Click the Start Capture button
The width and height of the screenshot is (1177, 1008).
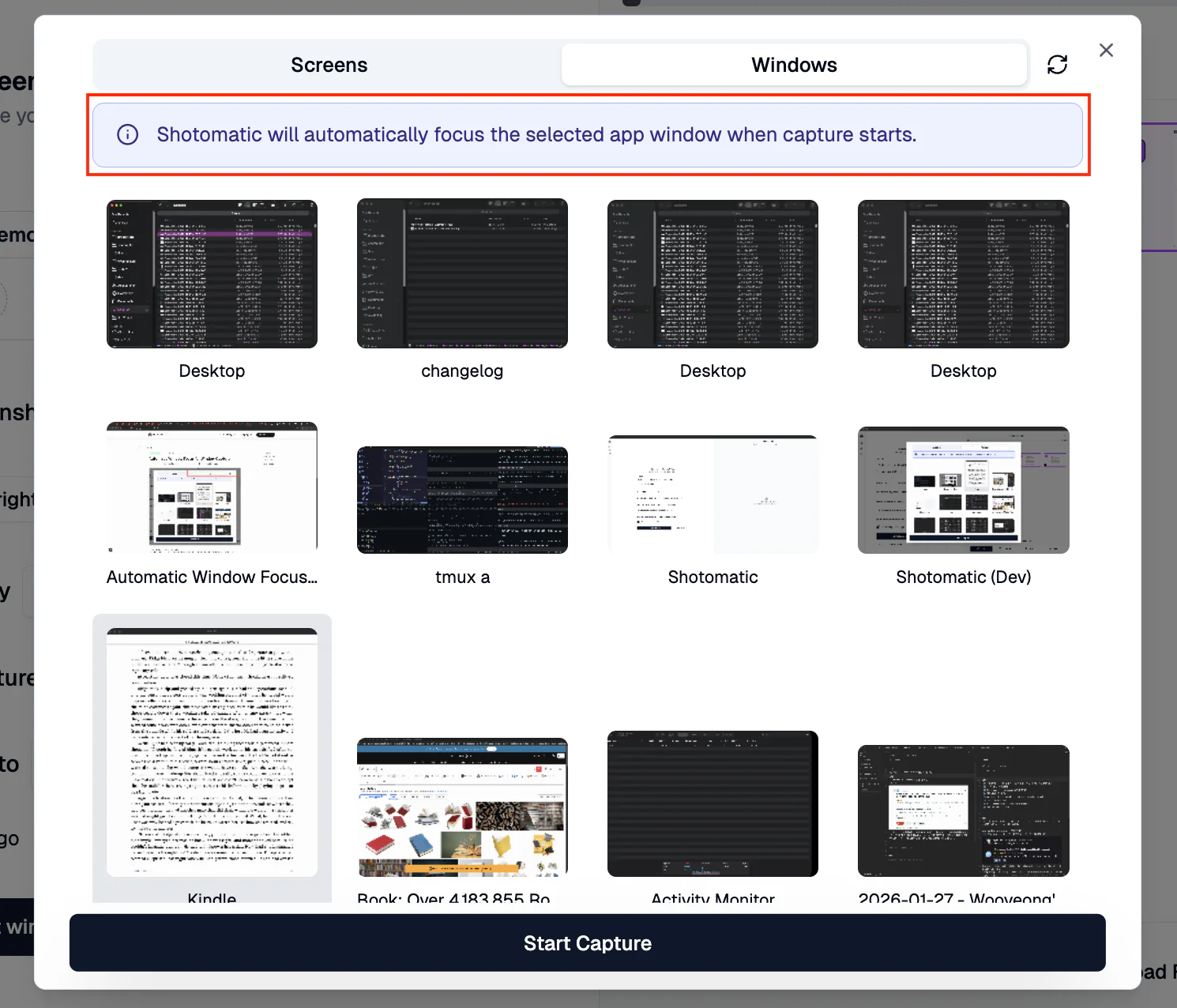[588, 942]
